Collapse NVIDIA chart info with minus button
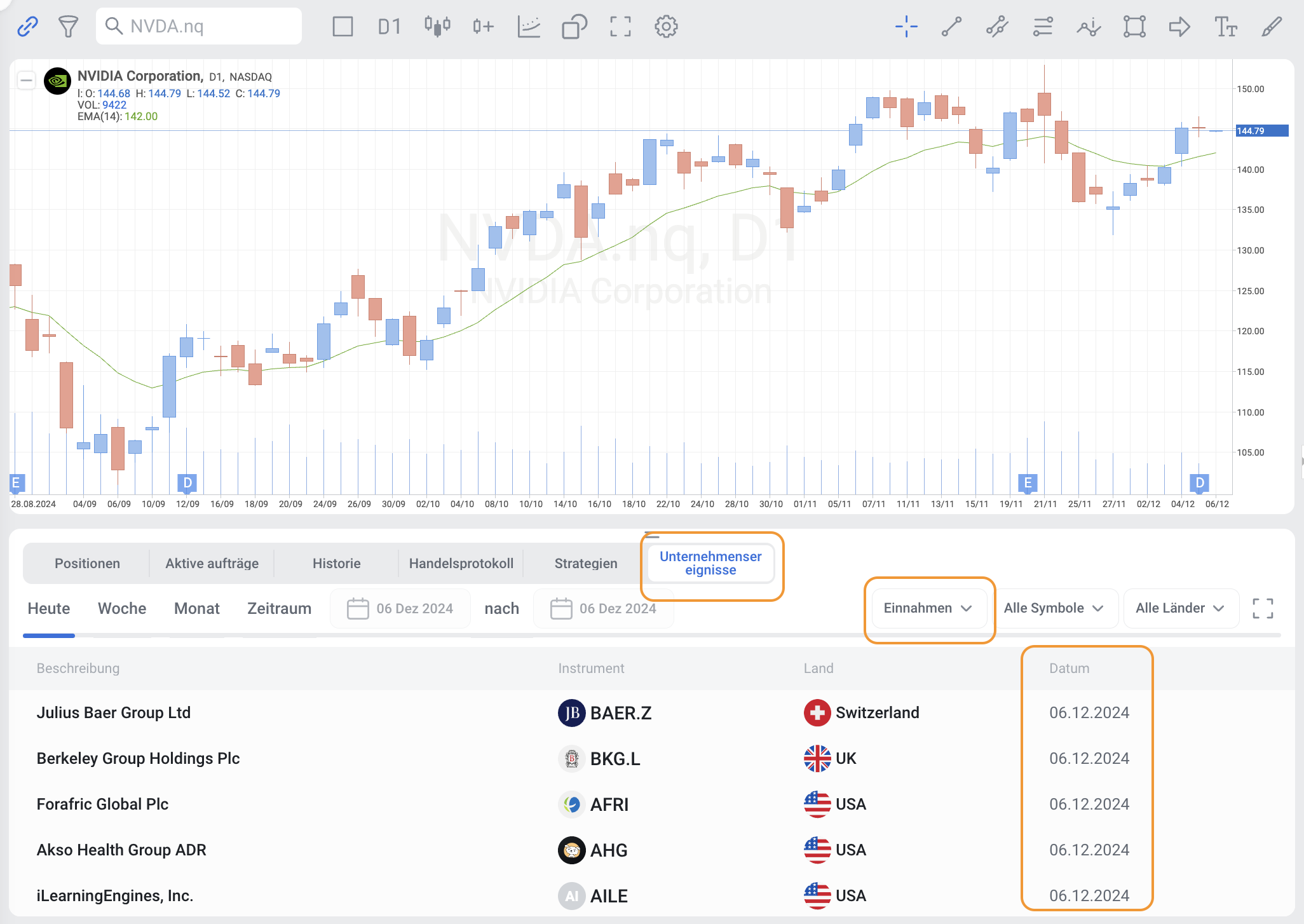The image size is (1304, 924). [x=26, y=80]
